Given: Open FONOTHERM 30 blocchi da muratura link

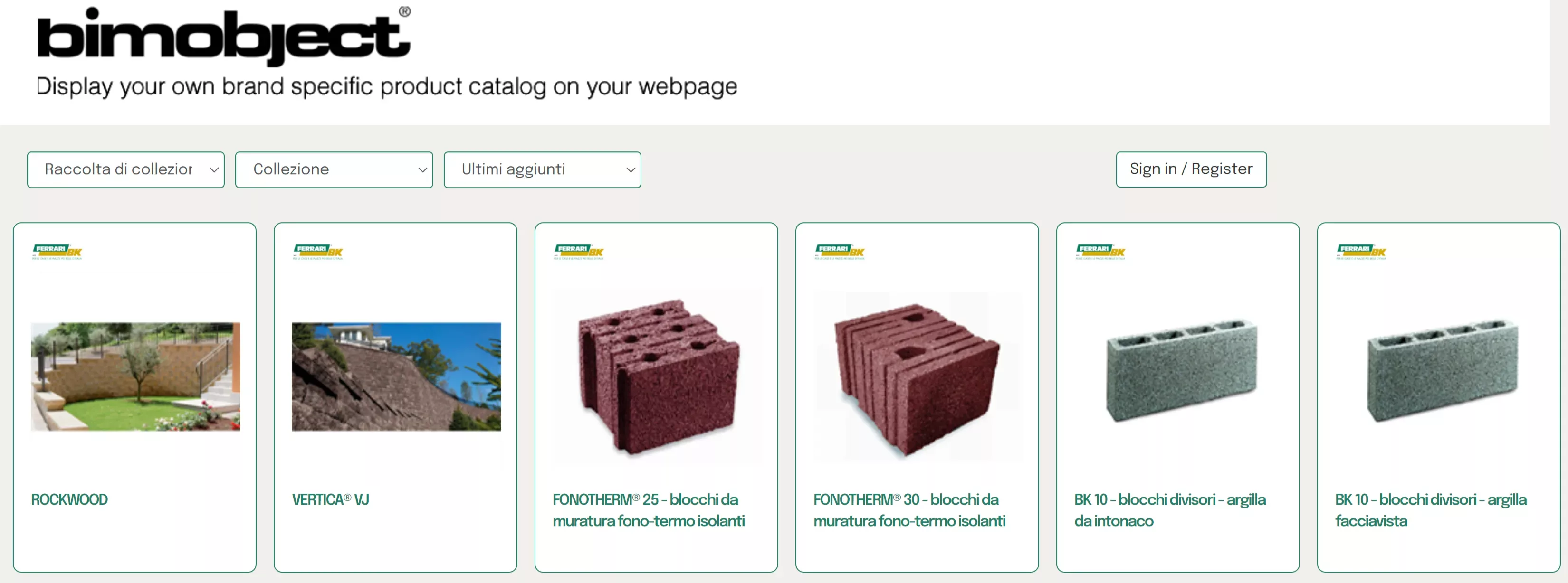Looking at the screenshot, I should (x=909, y=510).
